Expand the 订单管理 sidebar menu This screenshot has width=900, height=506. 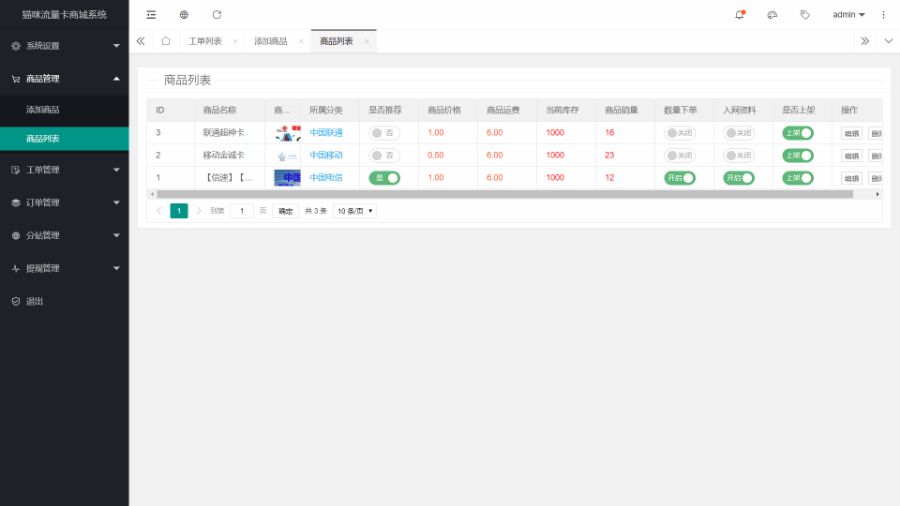(64, 203)
